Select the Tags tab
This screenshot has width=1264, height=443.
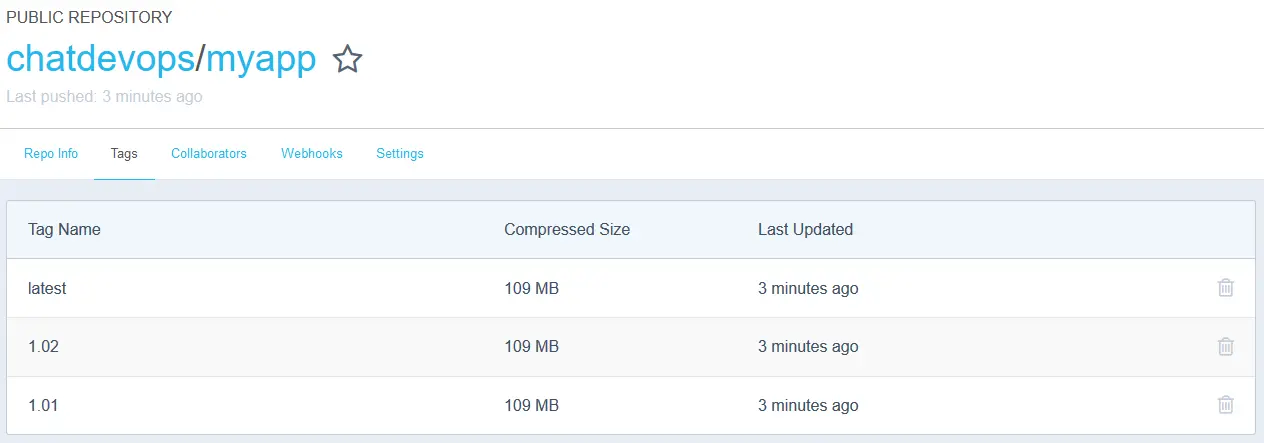[124, 154]
